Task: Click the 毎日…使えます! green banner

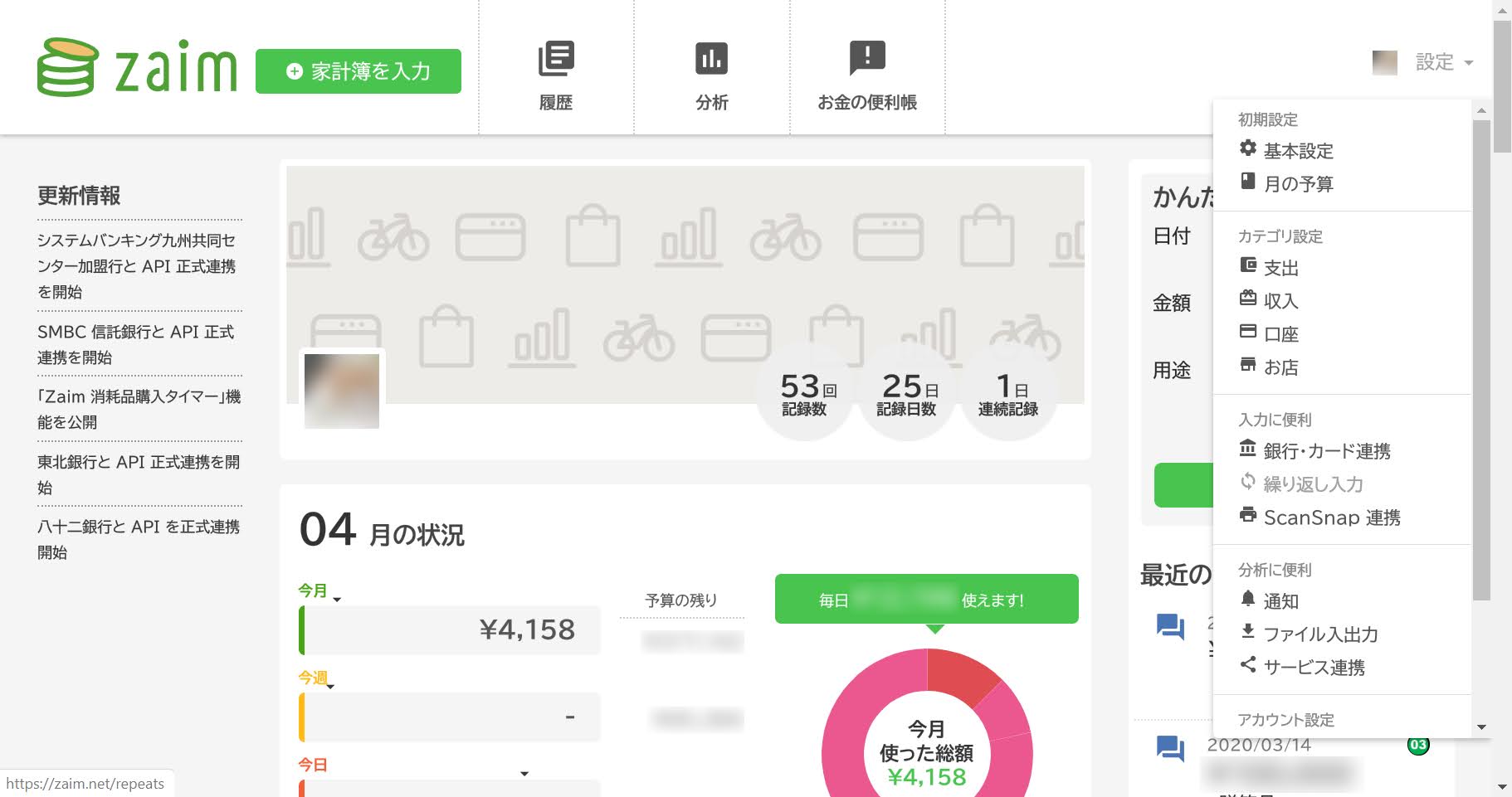Action: click(927, 599)
